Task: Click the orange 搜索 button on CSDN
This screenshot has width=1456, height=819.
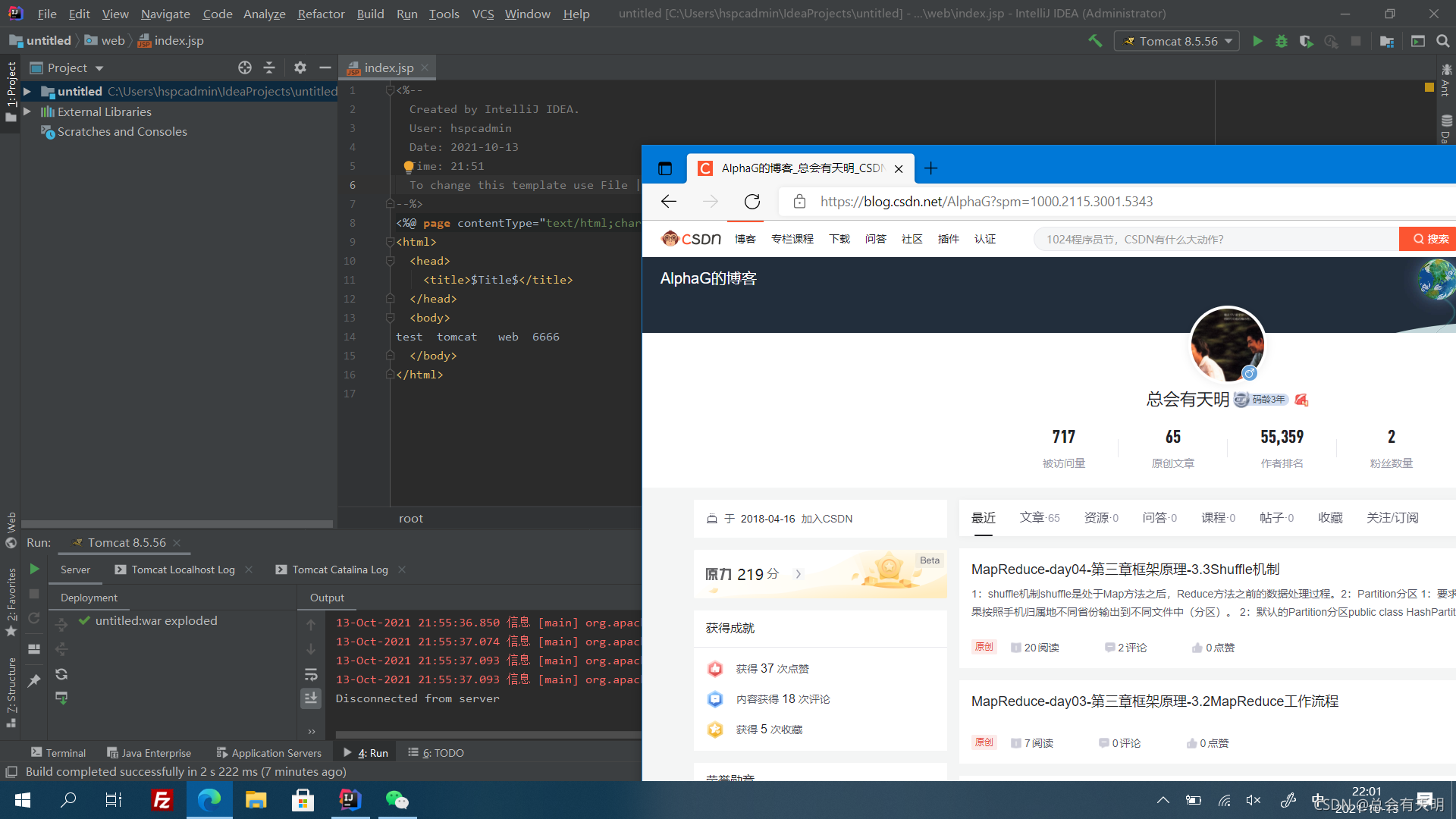Action: click(1429, 239)
